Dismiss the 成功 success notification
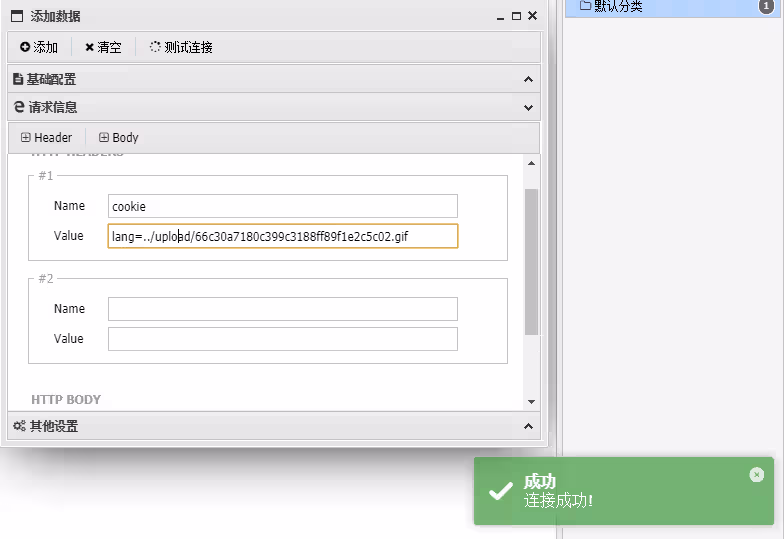This screenshot has height=539, width=784. click(756, 475)
